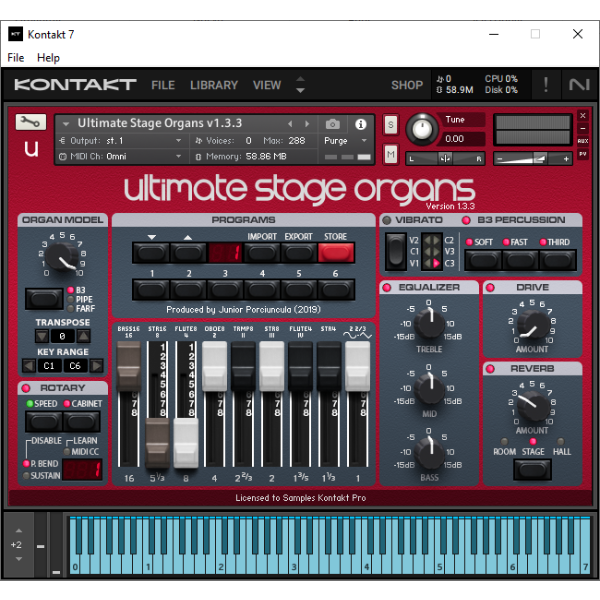Click the percussion SOFT button
Viewport: 600px width, 600px height.
pos(483,260)
